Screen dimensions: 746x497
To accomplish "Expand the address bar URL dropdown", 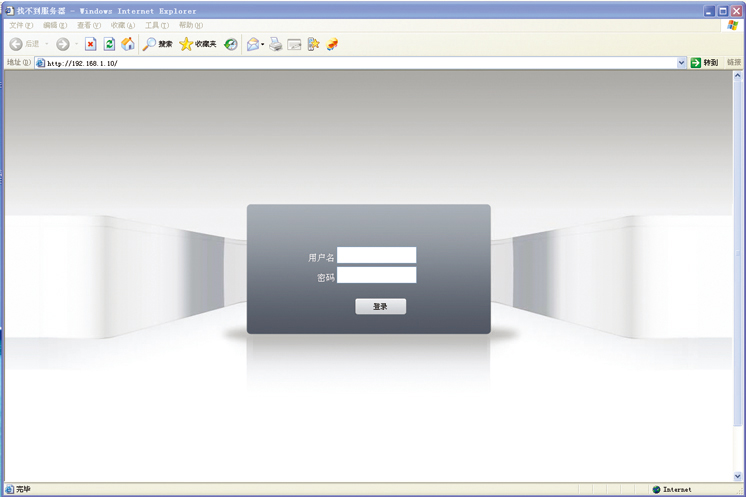I will pos(682,63).
